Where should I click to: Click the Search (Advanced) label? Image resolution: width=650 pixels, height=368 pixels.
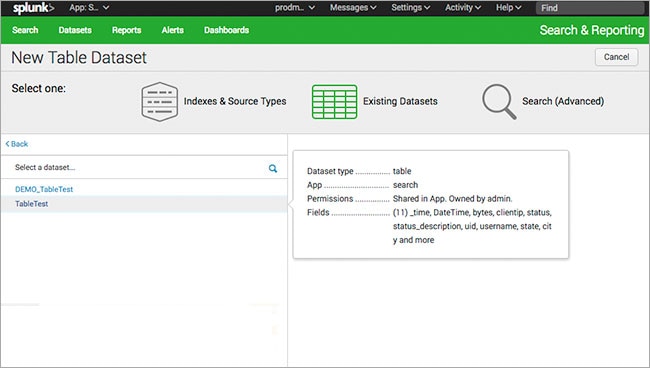point(563,101)
